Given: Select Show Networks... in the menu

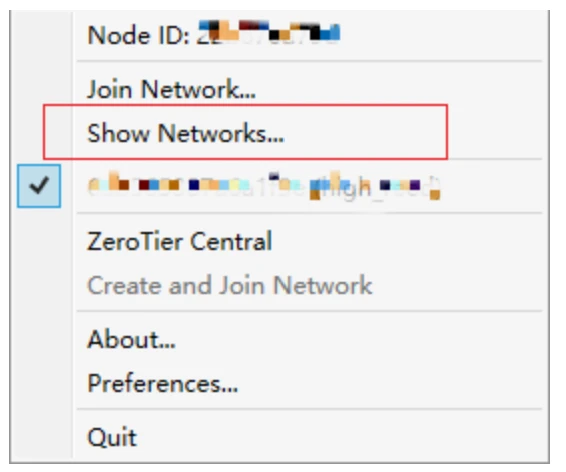Looking at the screenshot, I should 280,133.
